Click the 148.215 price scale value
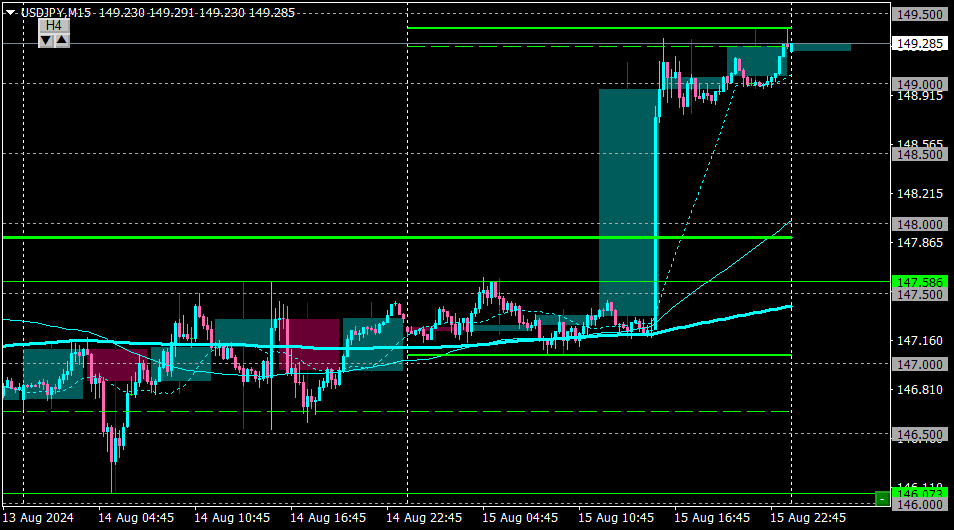 [920, 194]
